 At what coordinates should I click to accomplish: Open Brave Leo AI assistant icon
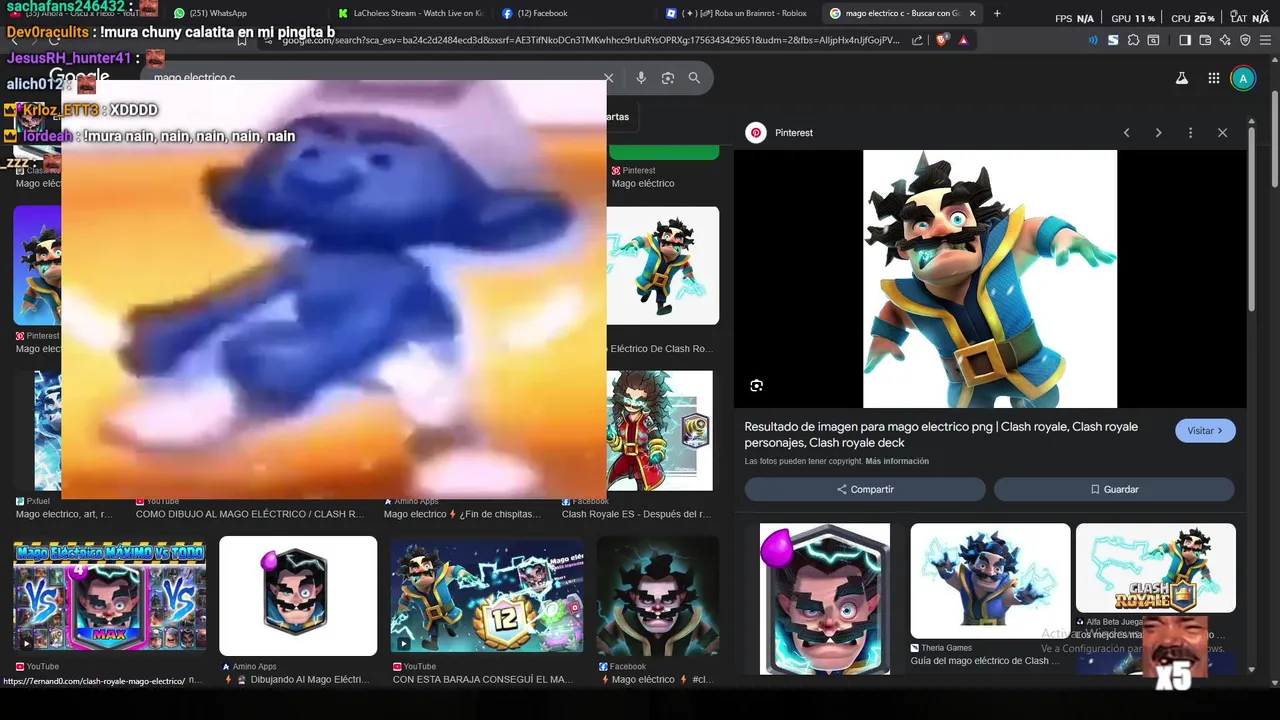(1225, 41)
